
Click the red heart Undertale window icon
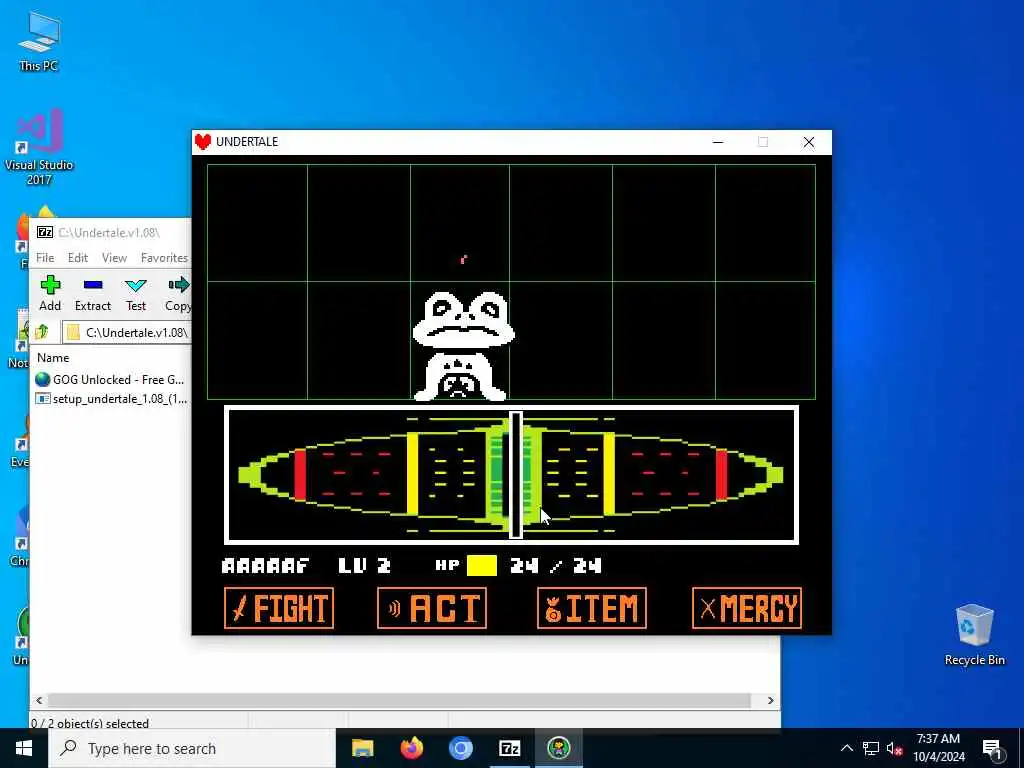click(203, 142)
